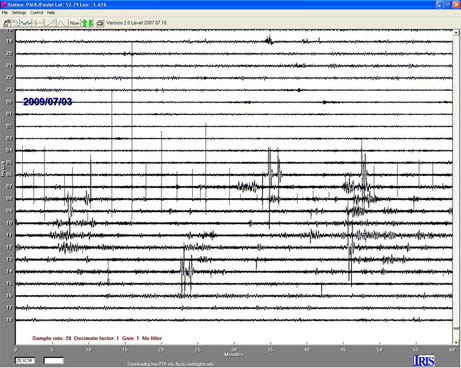Click the first toolbar icon
Viewport: 461px width, 368px height.
pyautogui.click(x=7, y=23)
